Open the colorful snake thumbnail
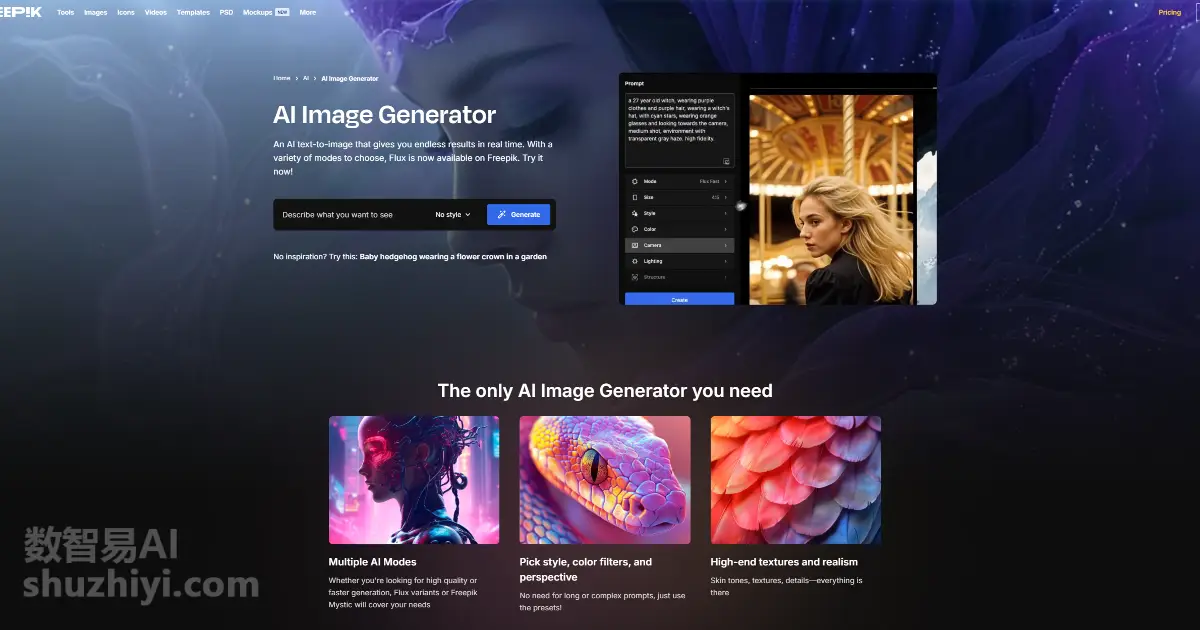The image size is (1200, 630). pos(605,480)
